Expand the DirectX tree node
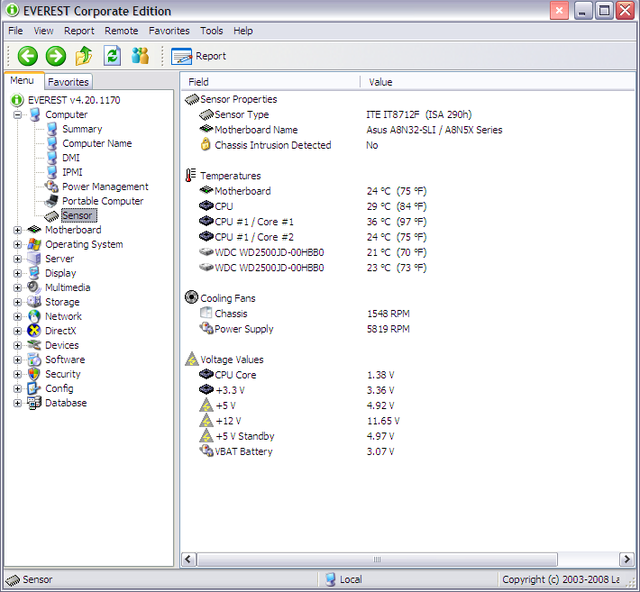 pos(18,331)
